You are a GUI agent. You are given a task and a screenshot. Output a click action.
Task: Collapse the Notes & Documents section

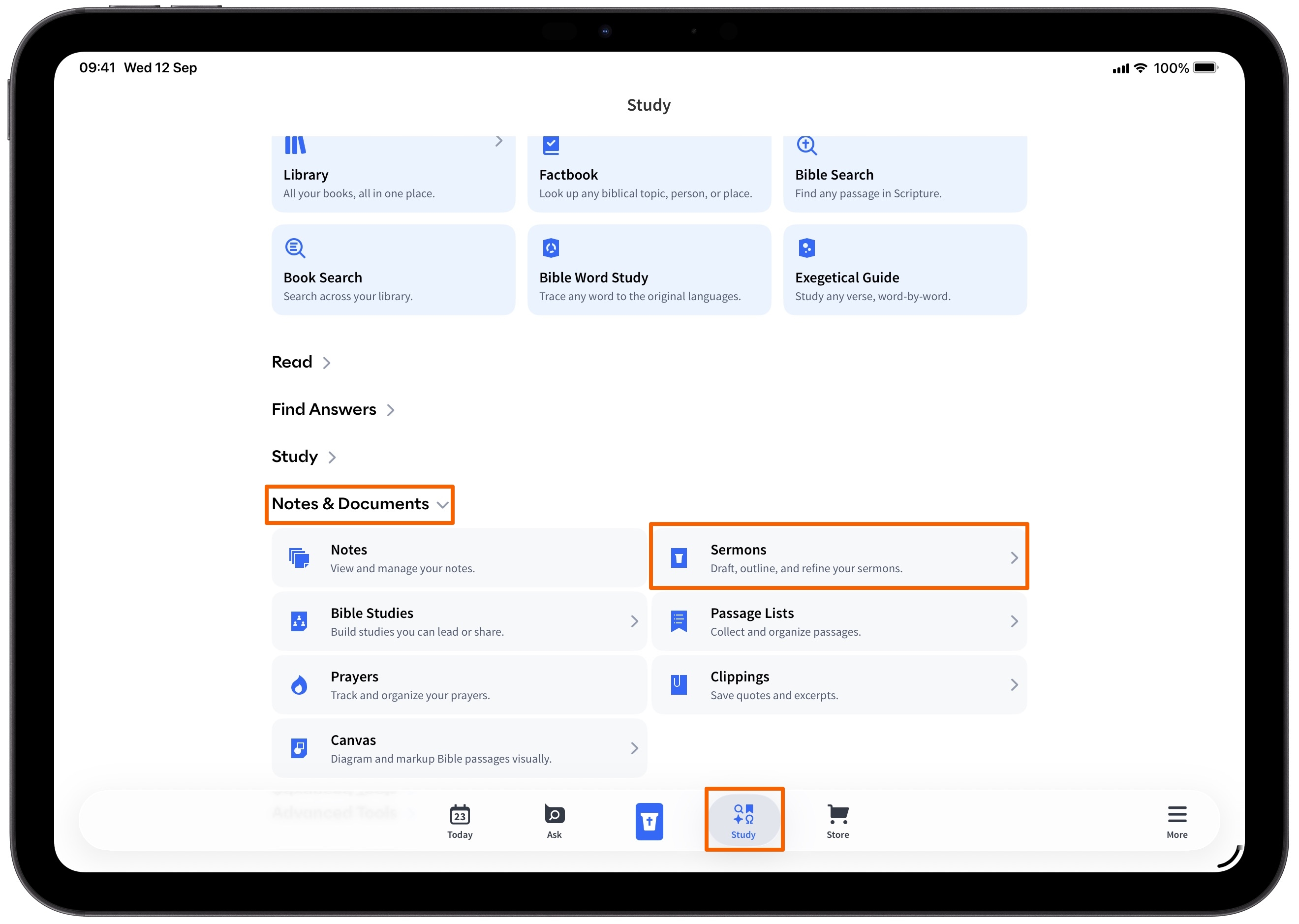[x=360, y=504]
